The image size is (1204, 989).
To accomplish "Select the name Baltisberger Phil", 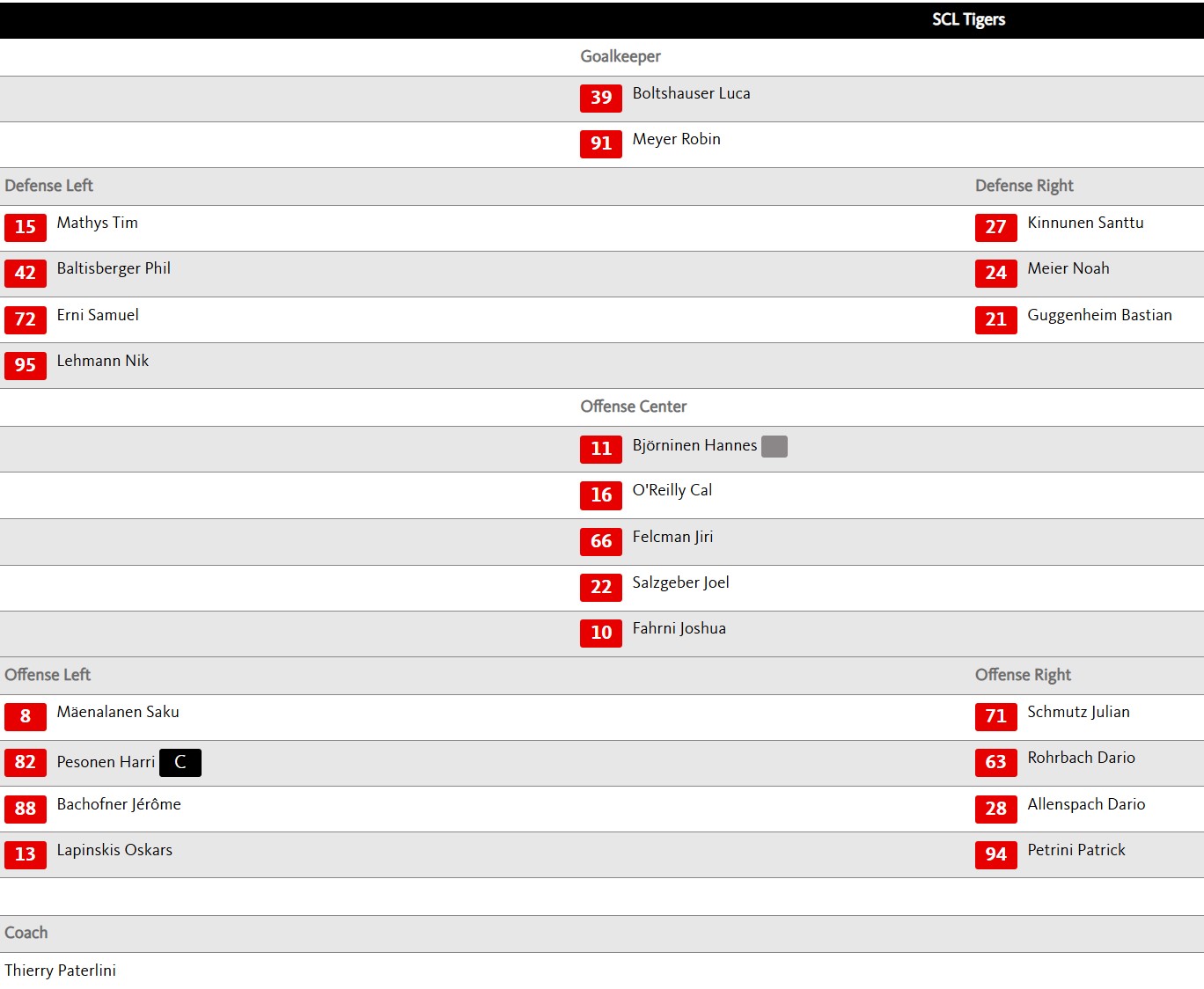I will click(114, 268).
